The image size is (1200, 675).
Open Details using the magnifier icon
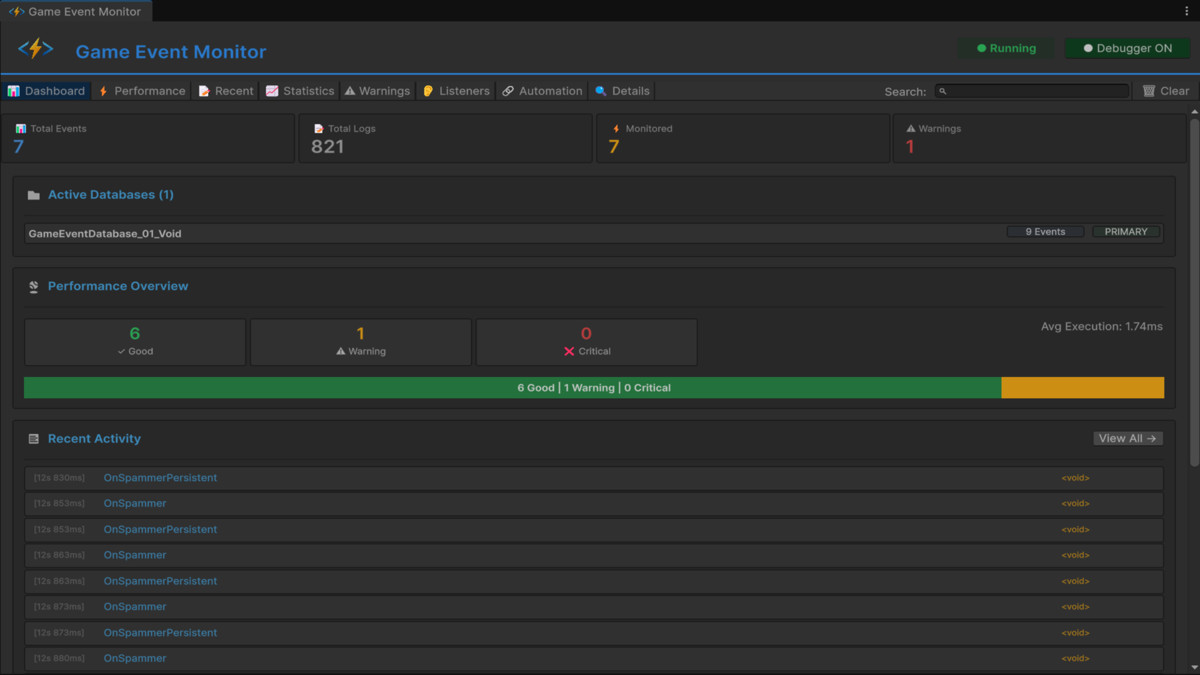pos(598,90)
